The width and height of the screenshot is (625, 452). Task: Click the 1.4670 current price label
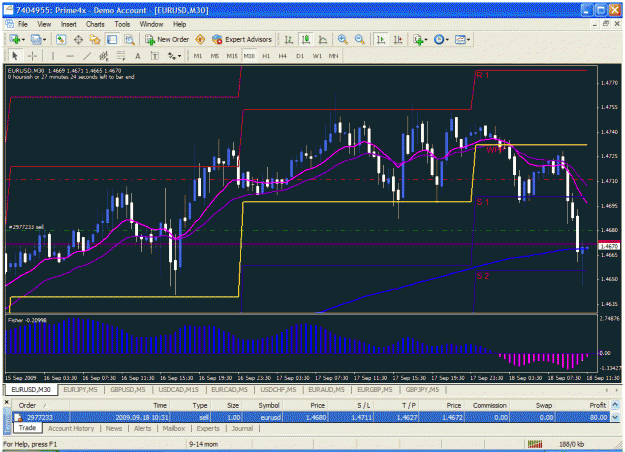point(609,247)
